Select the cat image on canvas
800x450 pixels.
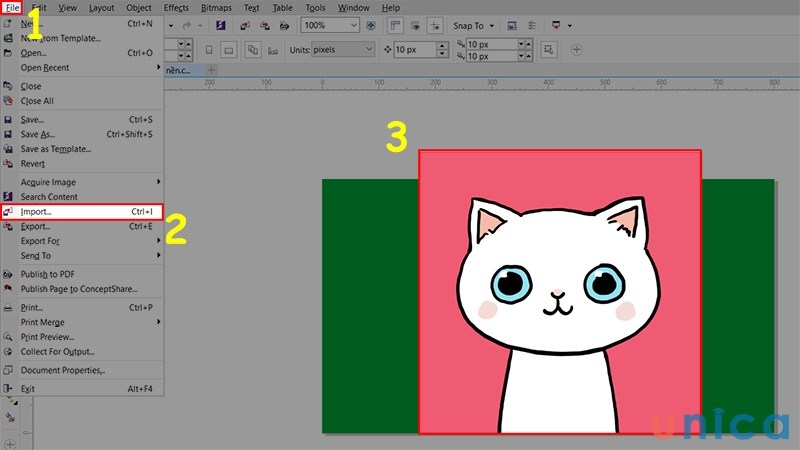point(560,292)
